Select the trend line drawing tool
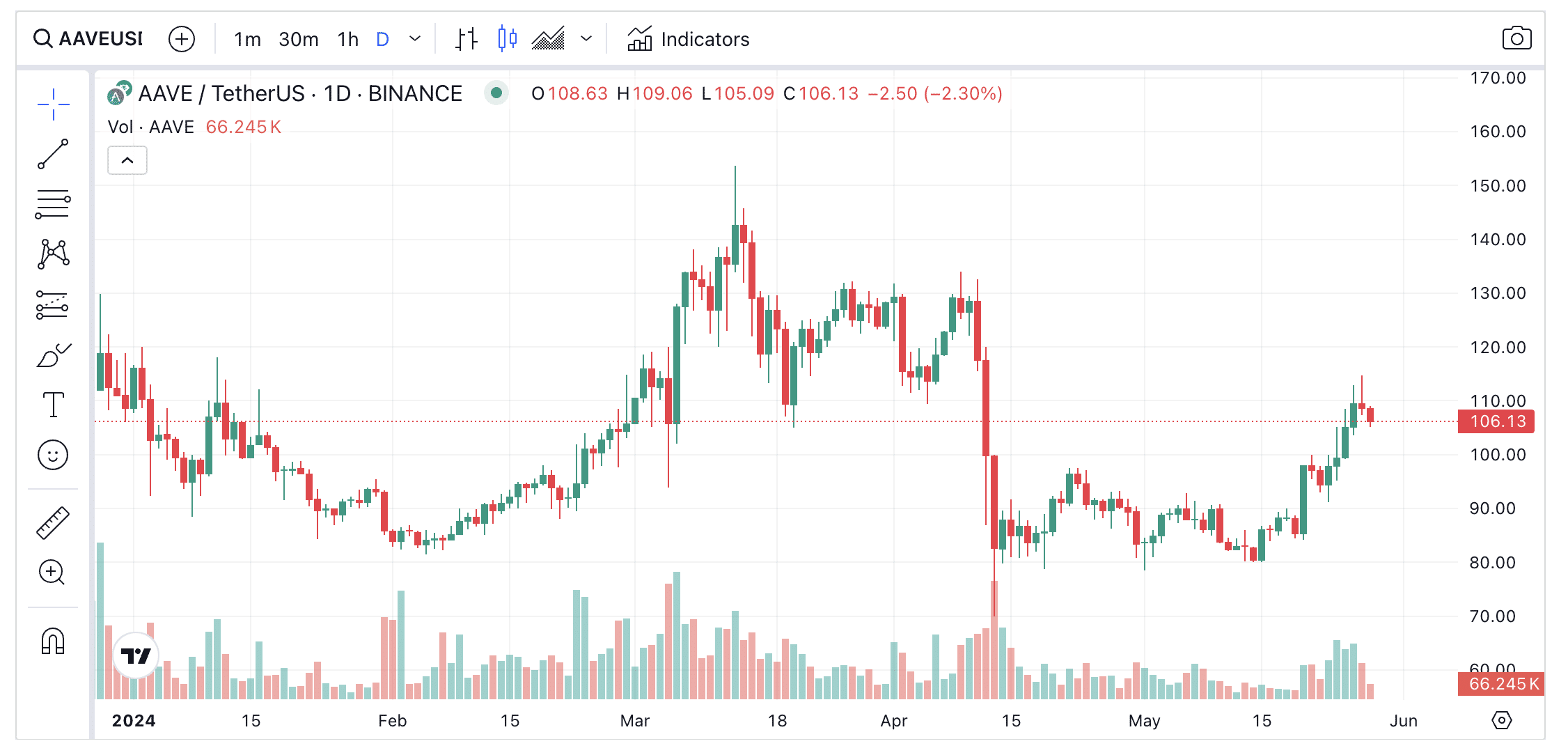Viewport: 1568px width, 755px height. click(53, 154)
